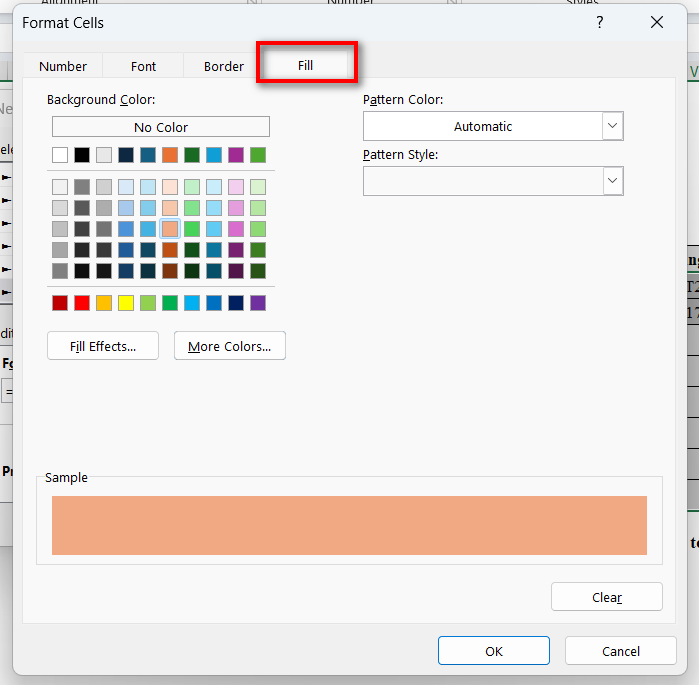Close the Format Cells dialog

(657, 22)
